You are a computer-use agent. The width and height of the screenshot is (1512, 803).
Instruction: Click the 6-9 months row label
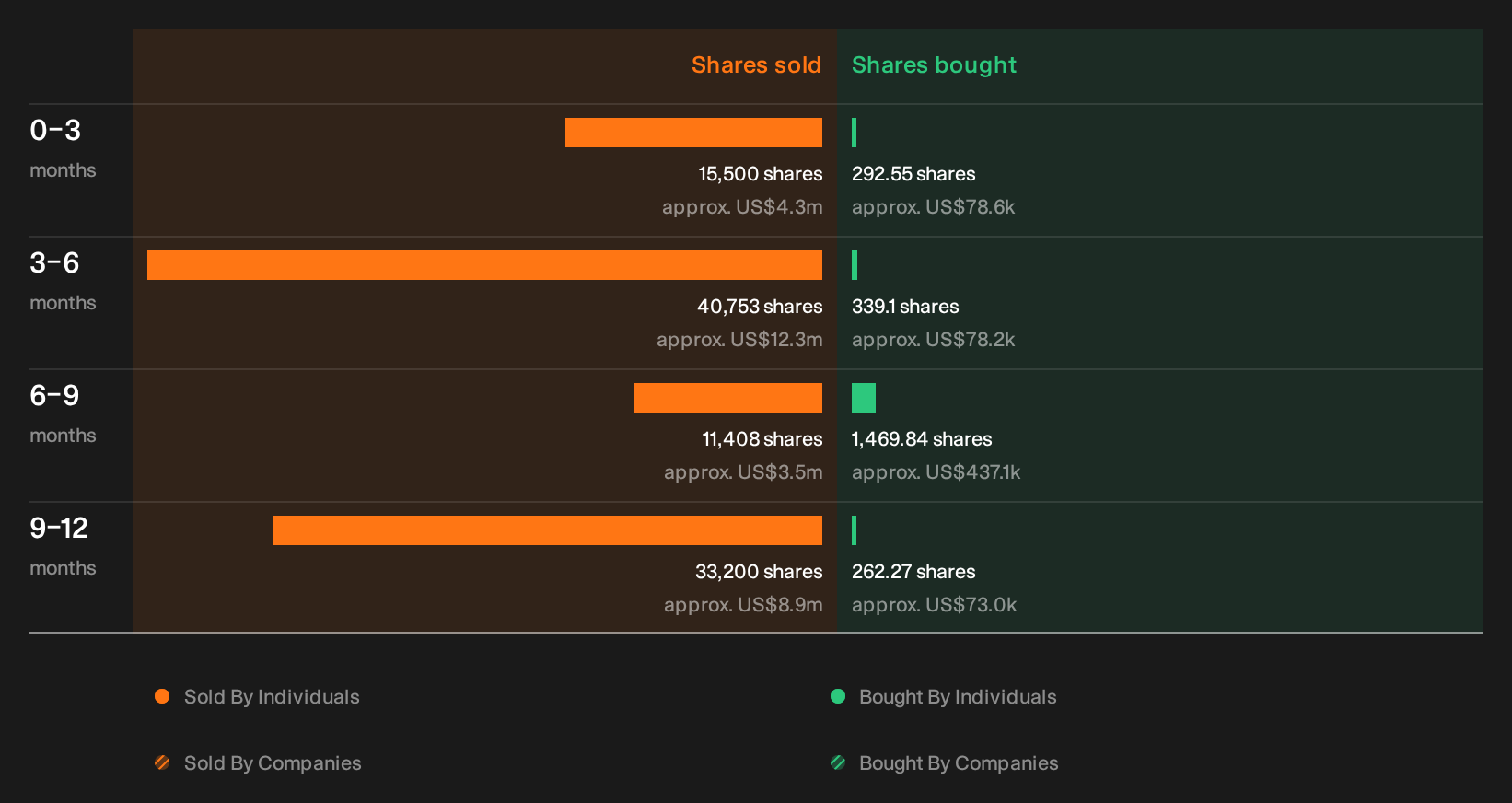coord(63,413)
